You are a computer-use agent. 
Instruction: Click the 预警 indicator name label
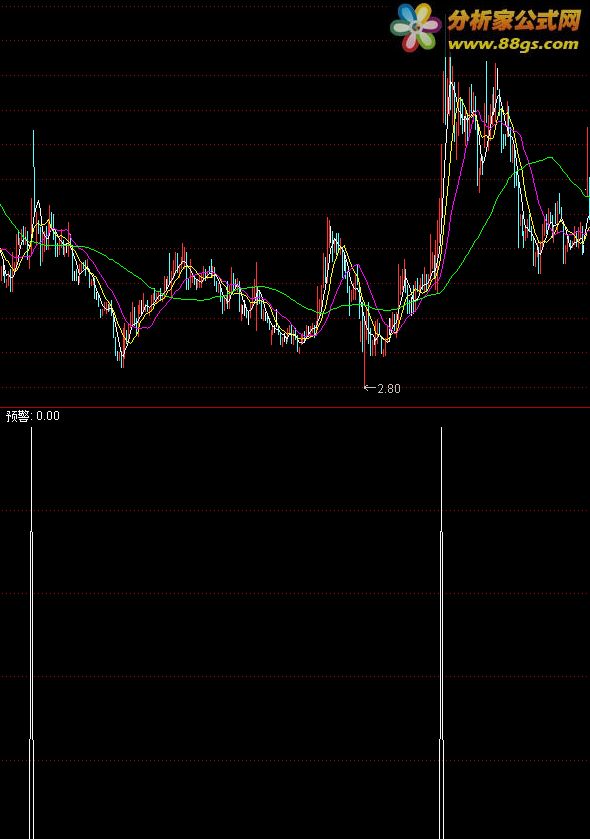pos(18,416)
